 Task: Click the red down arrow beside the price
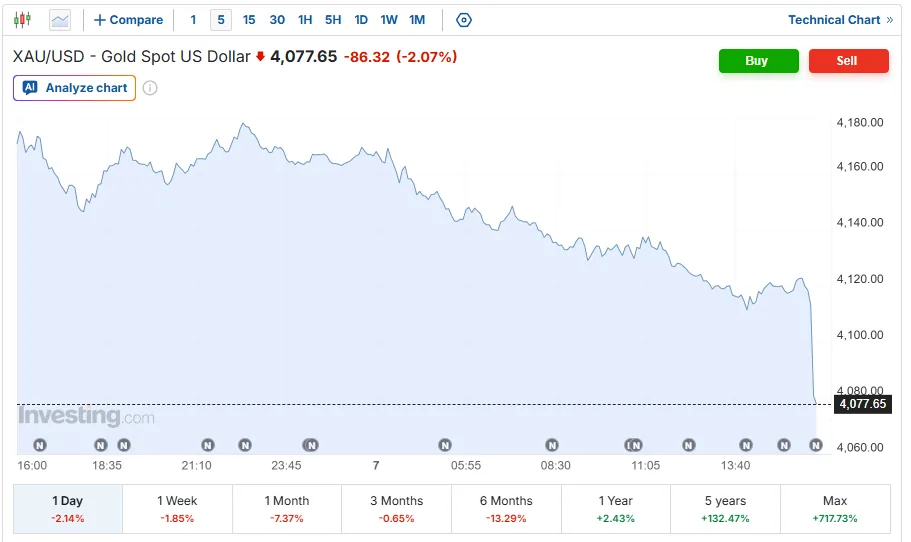(x=260, y=56)
